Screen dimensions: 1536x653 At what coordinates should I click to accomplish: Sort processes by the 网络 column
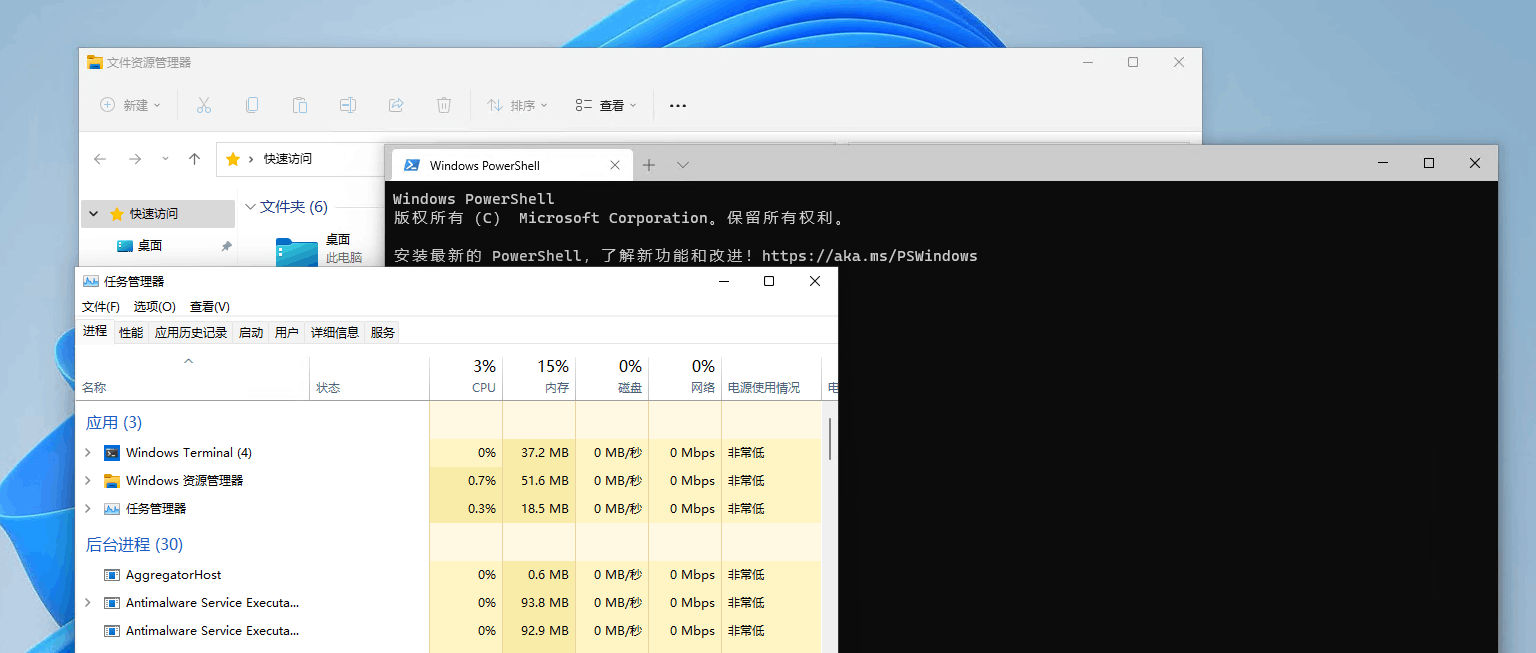685,378
